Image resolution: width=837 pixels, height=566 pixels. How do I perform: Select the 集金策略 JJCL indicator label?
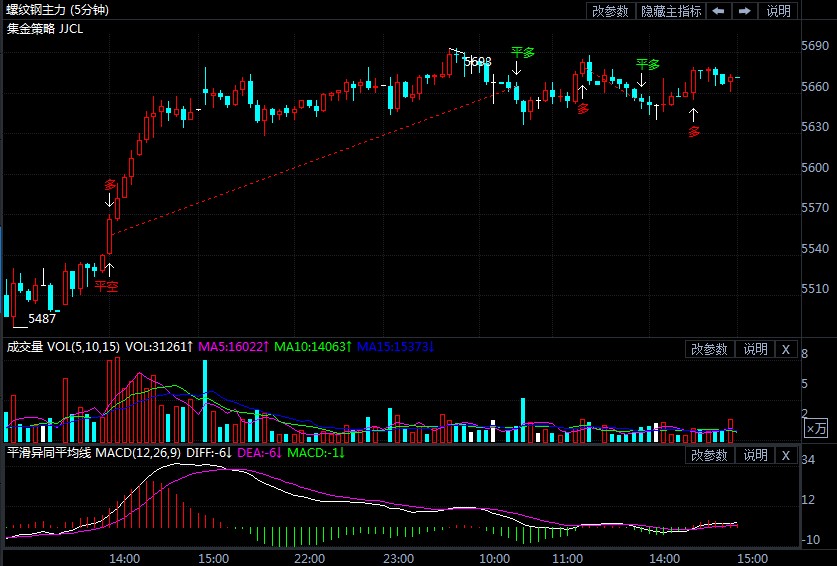(45, 28)
